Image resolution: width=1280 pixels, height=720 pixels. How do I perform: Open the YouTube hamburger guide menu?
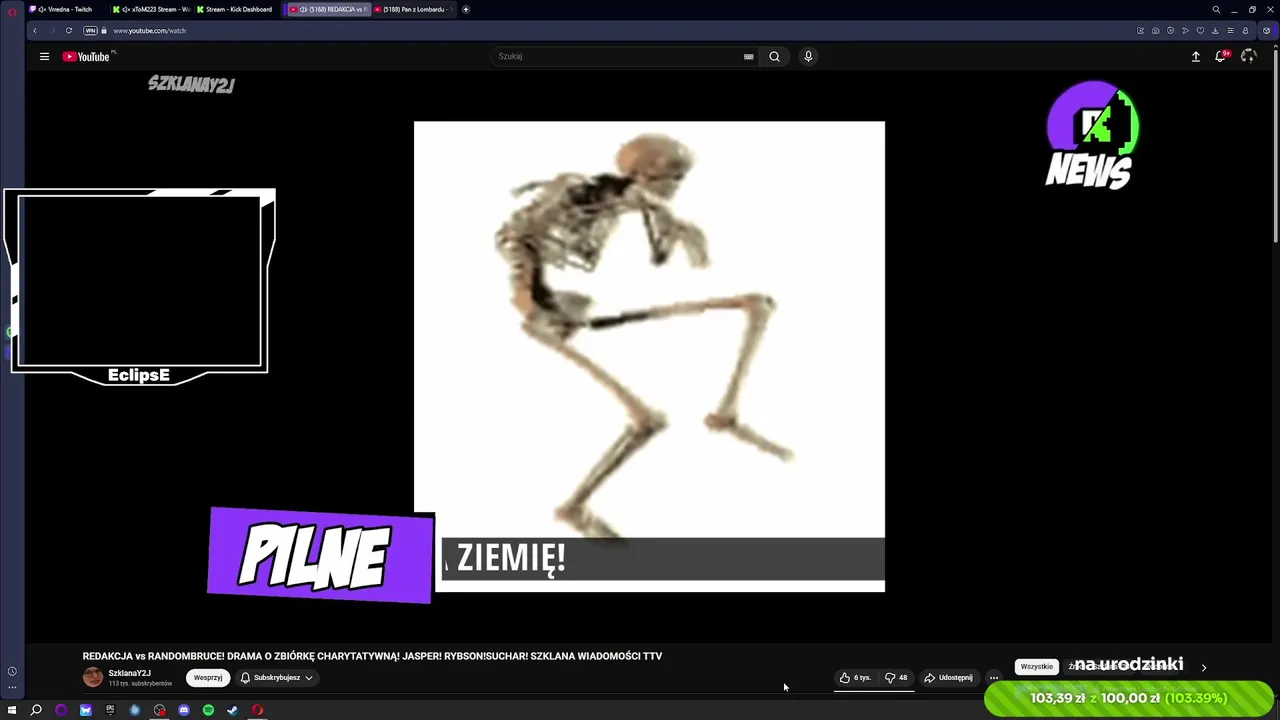44,56
